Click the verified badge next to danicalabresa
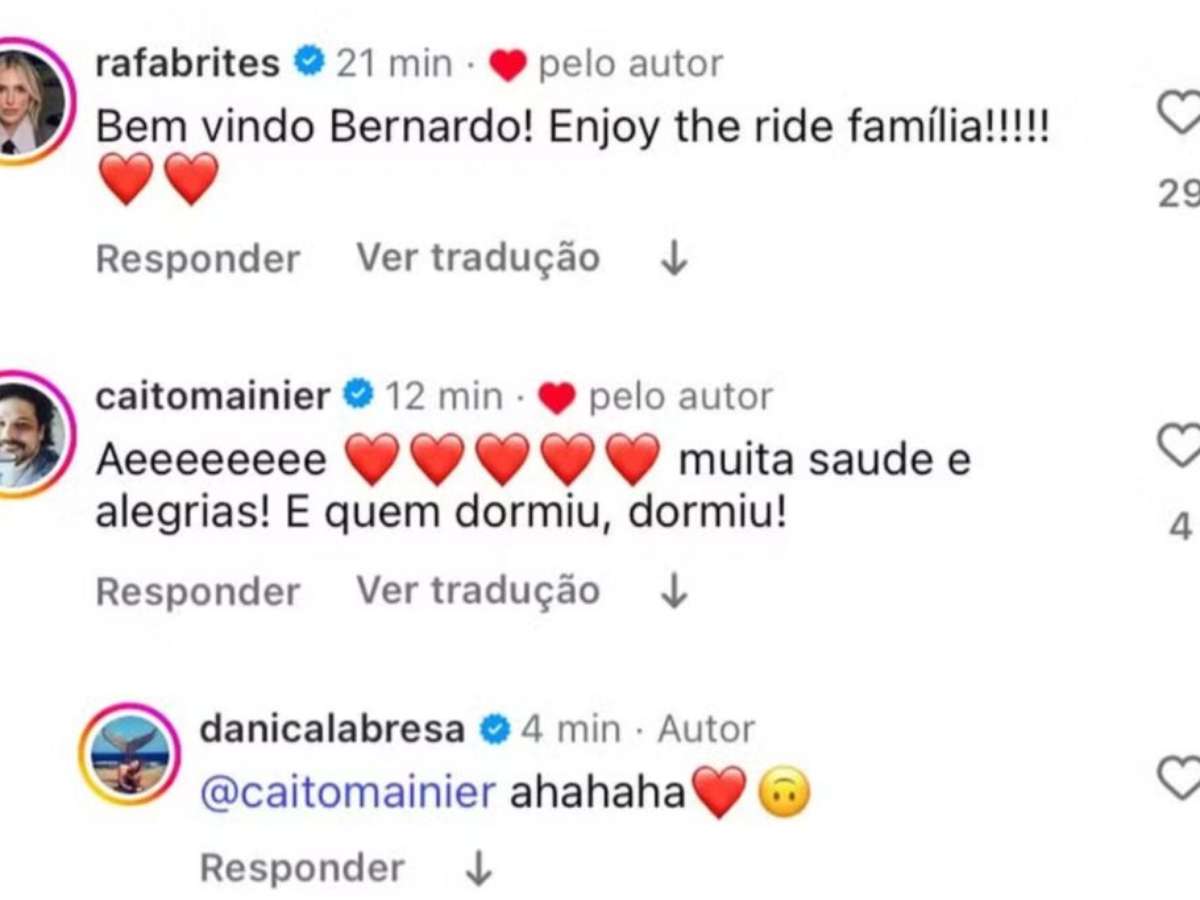 tap(494, 729)
